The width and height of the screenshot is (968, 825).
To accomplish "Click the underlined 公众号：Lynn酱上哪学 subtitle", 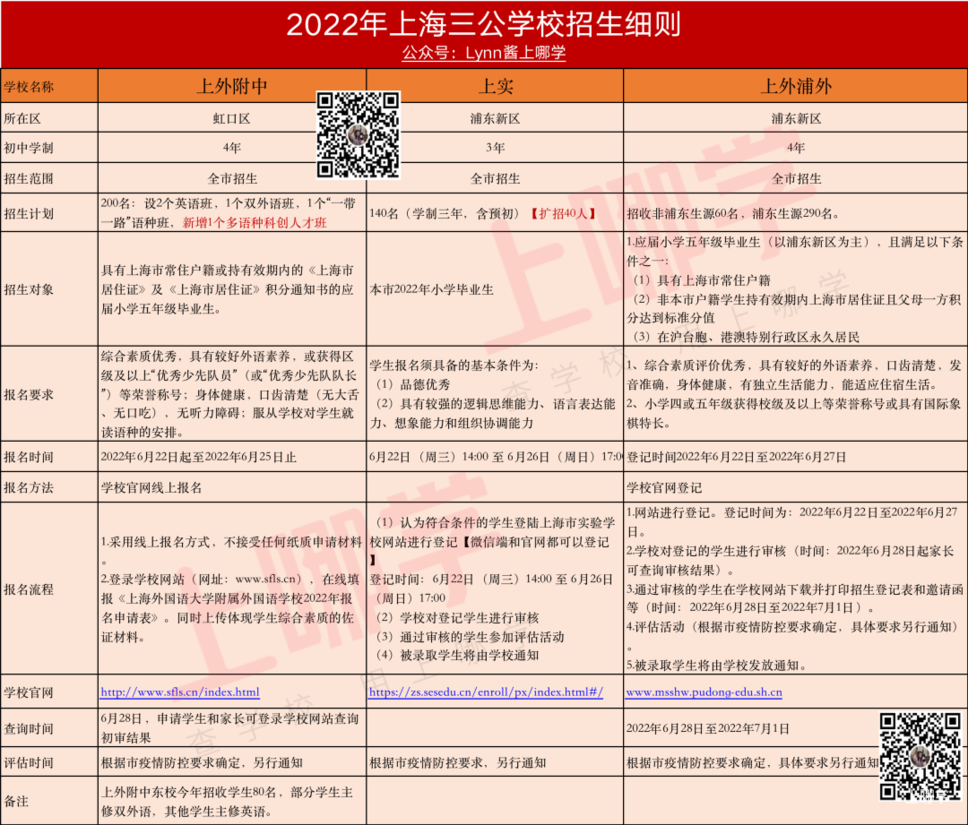I will click(483, 53).
